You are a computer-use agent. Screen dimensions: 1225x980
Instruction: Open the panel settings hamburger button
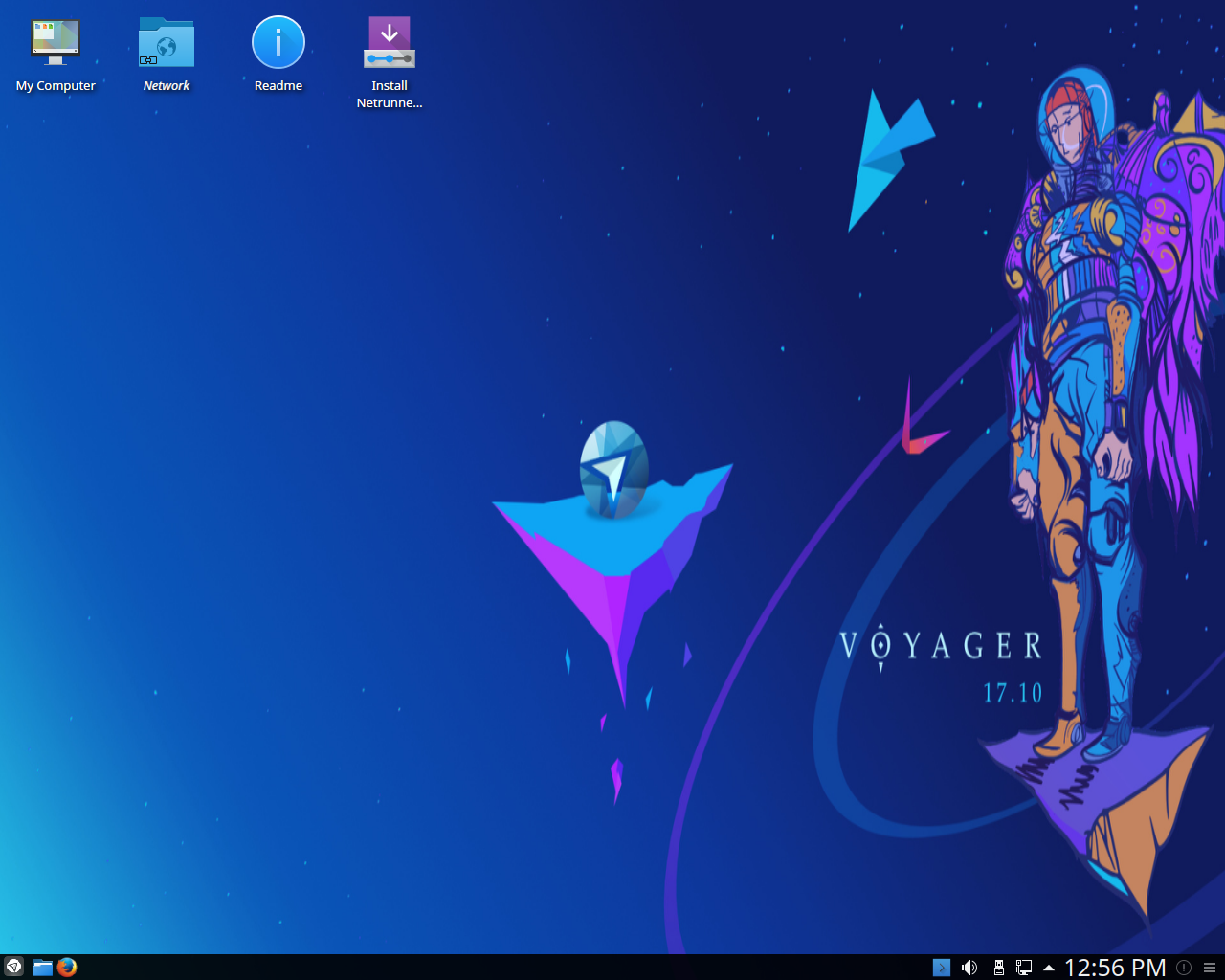pyautogui.click(x=1210, y=968)
